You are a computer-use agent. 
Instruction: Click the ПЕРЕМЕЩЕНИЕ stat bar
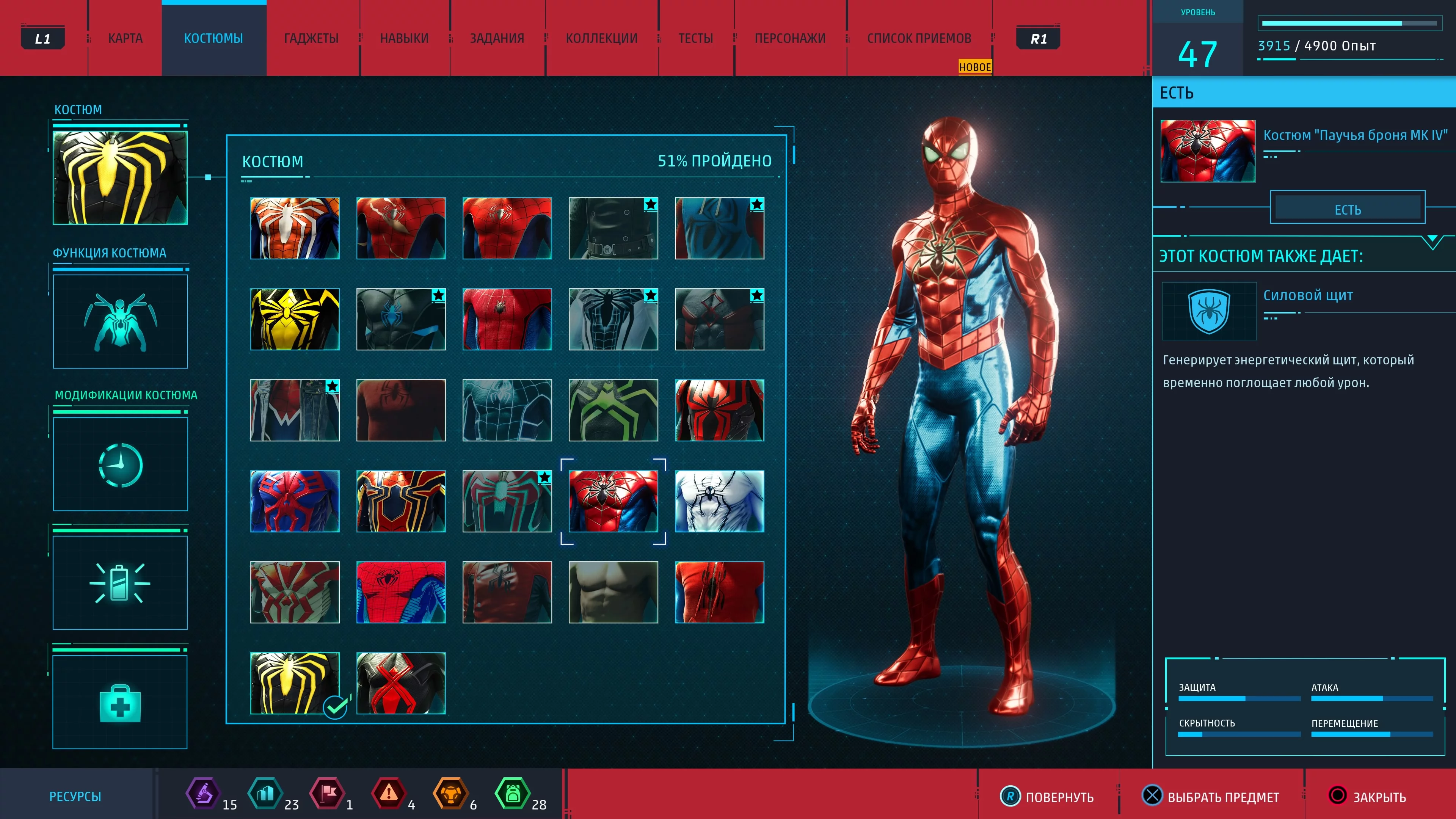click(x=1372, y=734)
